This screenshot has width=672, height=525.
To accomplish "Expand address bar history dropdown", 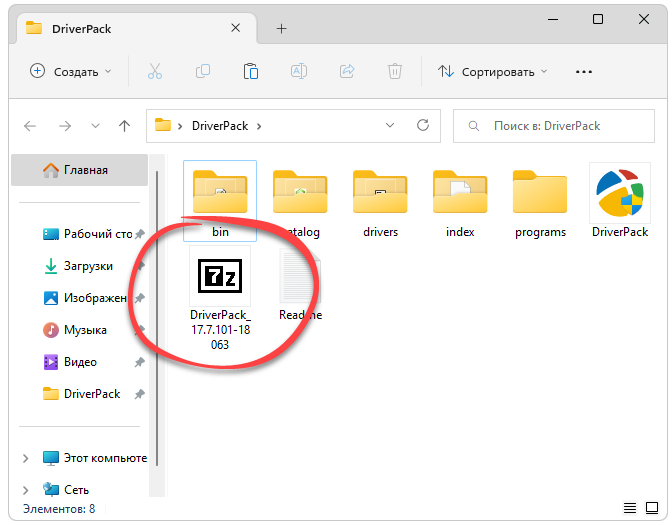I will (x=390, y=126).
